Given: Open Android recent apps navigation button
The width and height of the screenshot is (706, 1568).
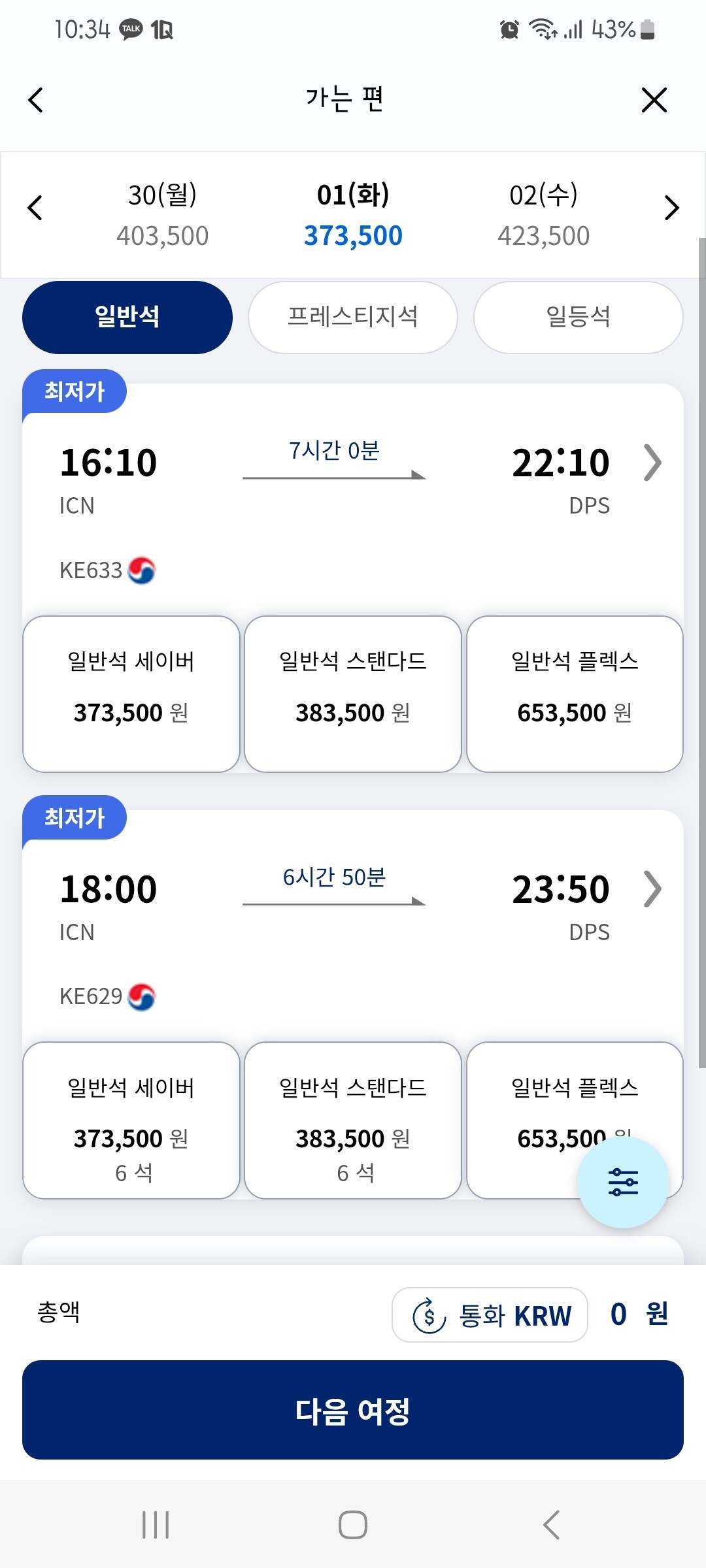Looking at the screenshot, I should pos(156,1524).
